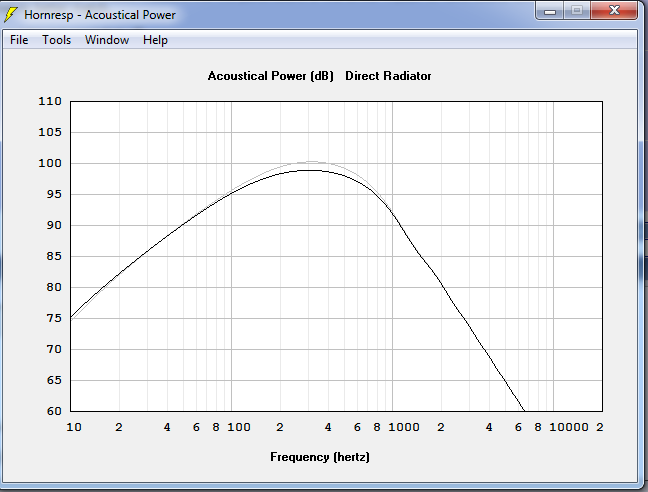648x492 pixels.
Task: Click the 105 value on vertical axis
Action: click(50, 132)
